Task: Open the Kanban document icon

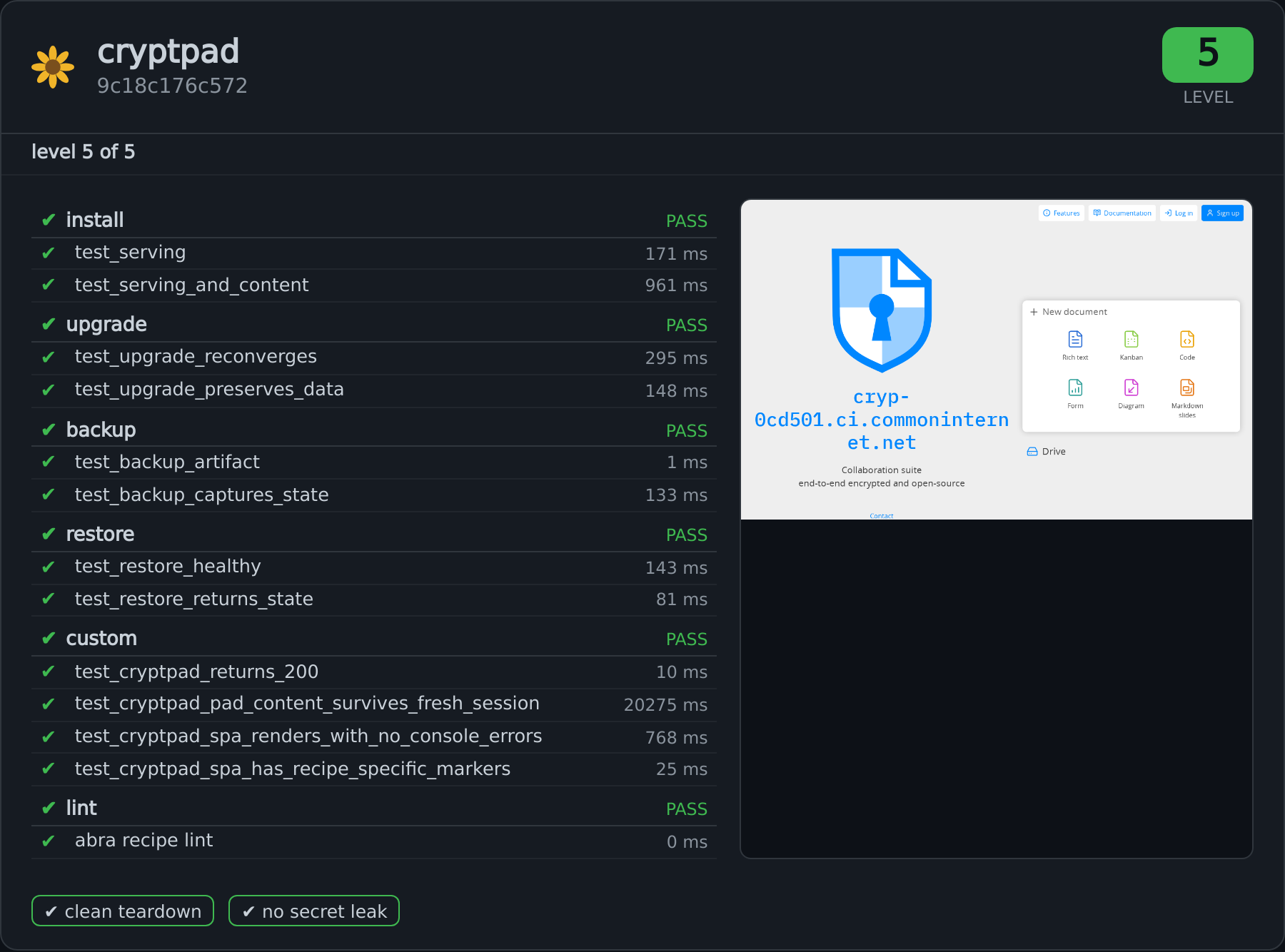Action: coord(1131,339)
